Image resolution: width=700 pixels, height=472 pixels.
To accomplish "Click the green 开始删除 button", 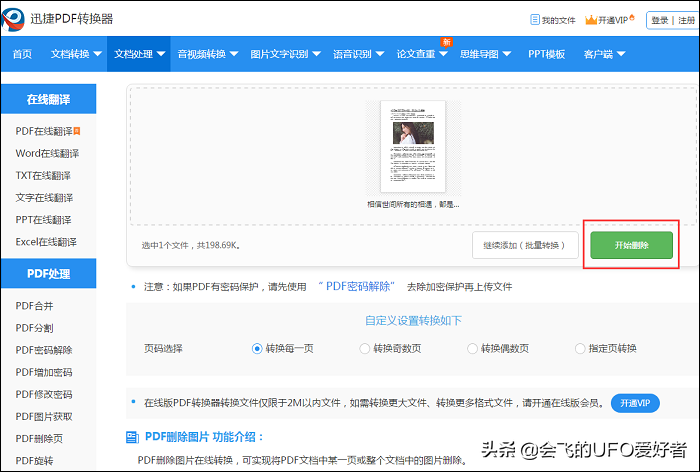I will tap(631, 245).
